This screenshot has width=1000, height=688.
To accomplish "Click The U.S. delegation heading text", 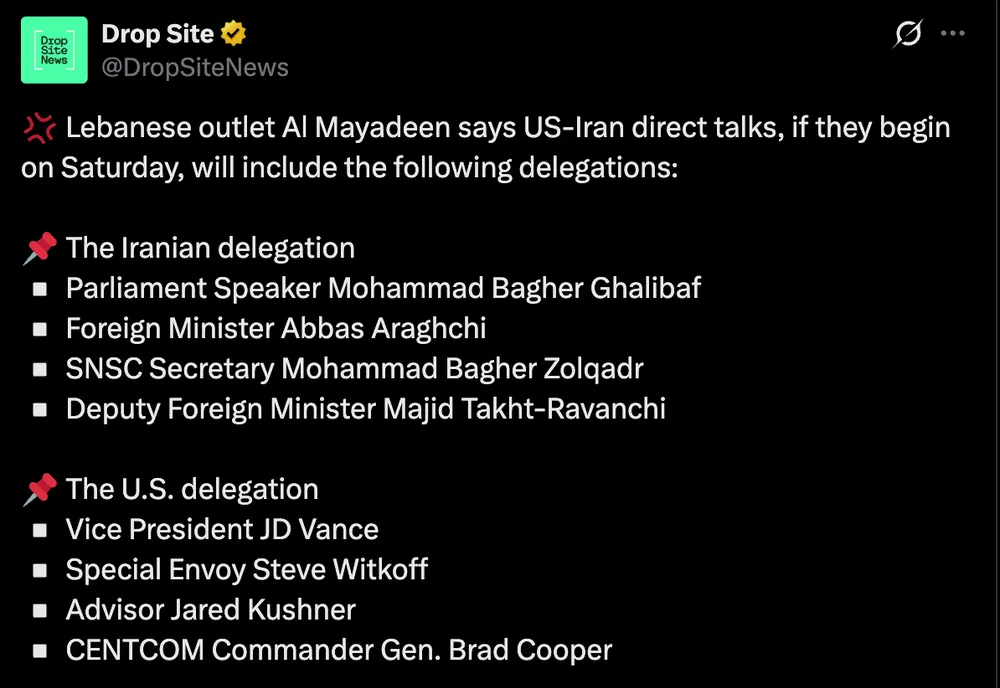I will tap(192, 489).
